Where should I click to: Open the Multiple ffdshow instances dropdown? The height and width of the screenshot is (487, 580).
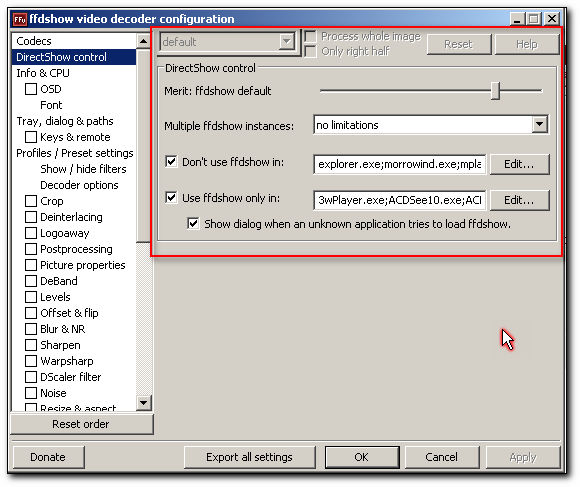pos(540,125)
